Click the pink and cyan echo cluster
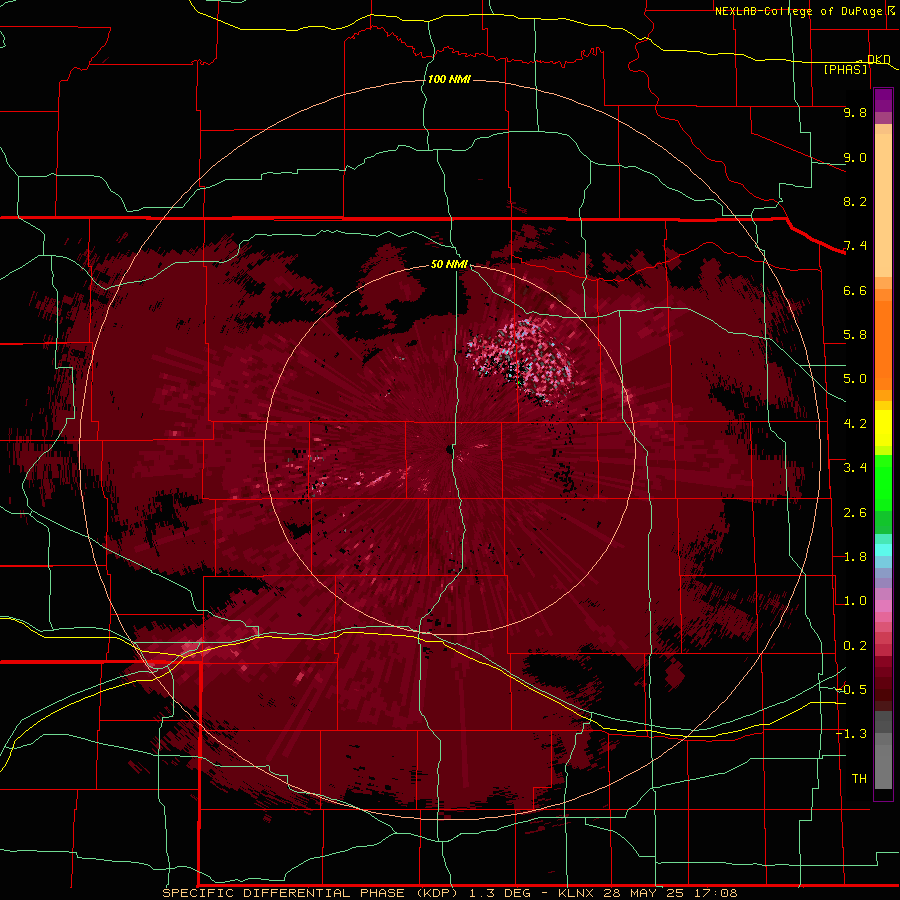Viewport: 900px width, 900px height. coord(521,362)
